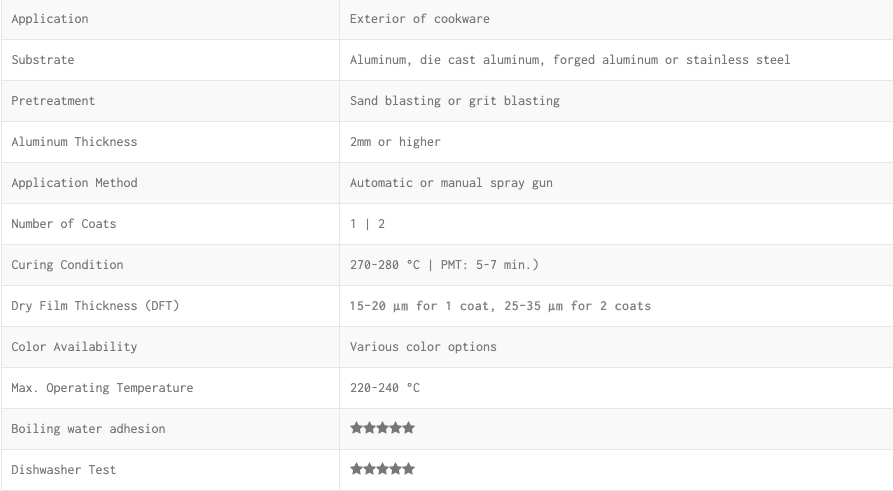Select the aluminum and stainless steel substrate text
The image size is (893, 491).
click(x=570, y=60)
